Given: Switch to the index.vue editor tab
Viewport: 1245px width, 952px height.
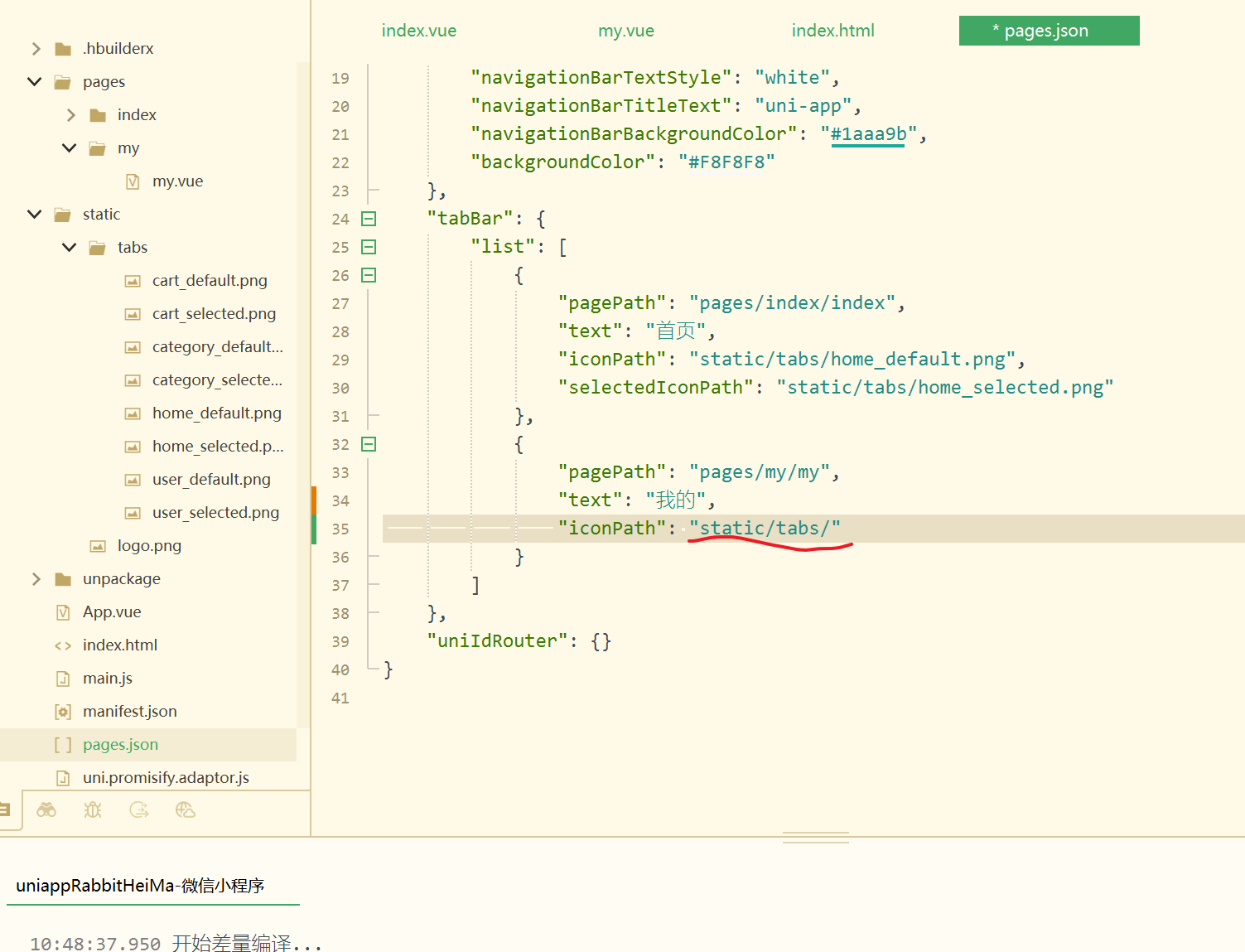Looking at the screenshot, I should 419,31.
